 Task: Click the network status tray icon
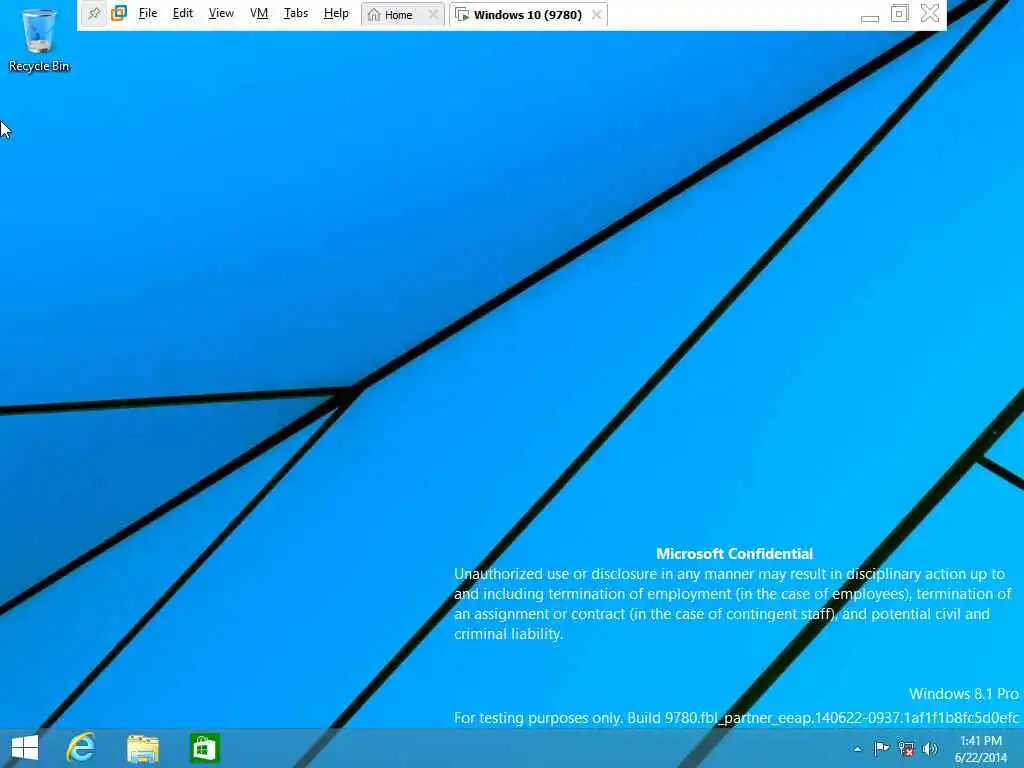pos(906,749)
